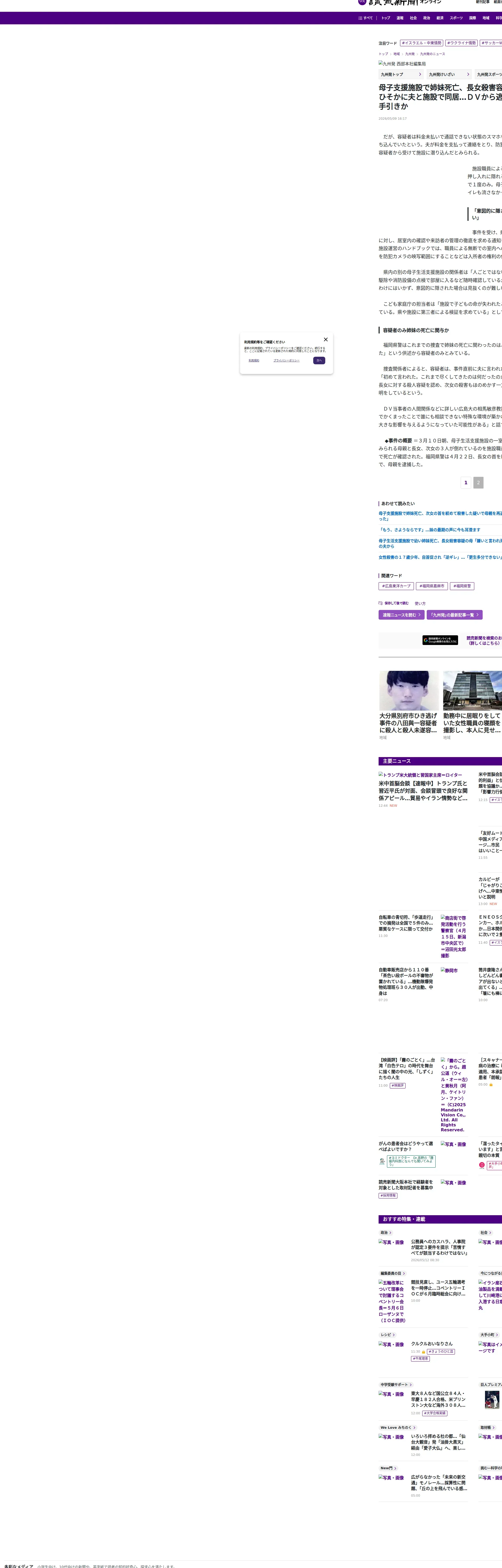
Task: Click the yomiDr. mascot icon
Action: tap(382, 1161)
